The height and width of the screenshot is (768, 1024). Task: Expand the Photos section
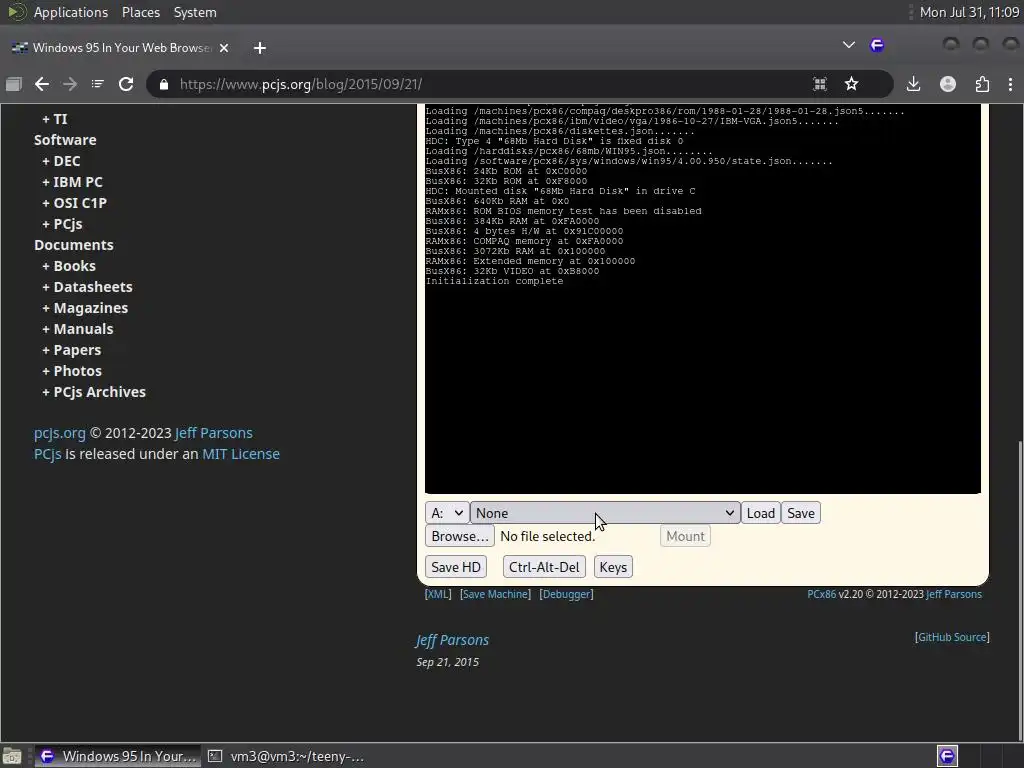72,371
